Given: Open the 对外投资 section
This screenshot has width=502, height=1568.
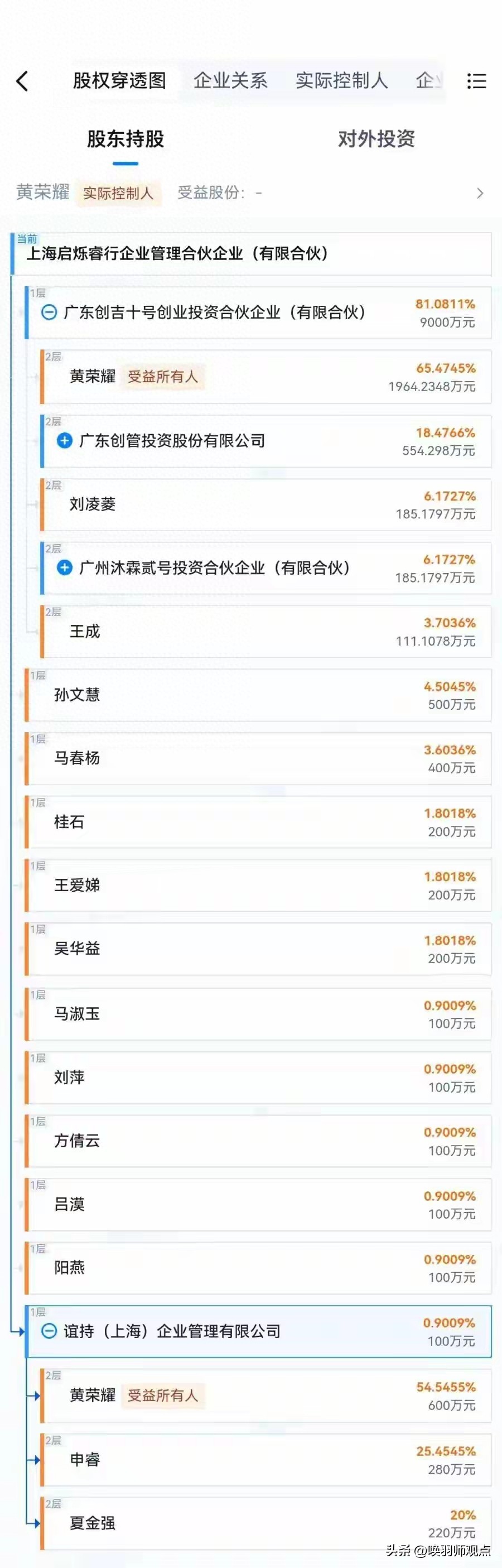Looking at the screenshot, I should click(376, 140).
